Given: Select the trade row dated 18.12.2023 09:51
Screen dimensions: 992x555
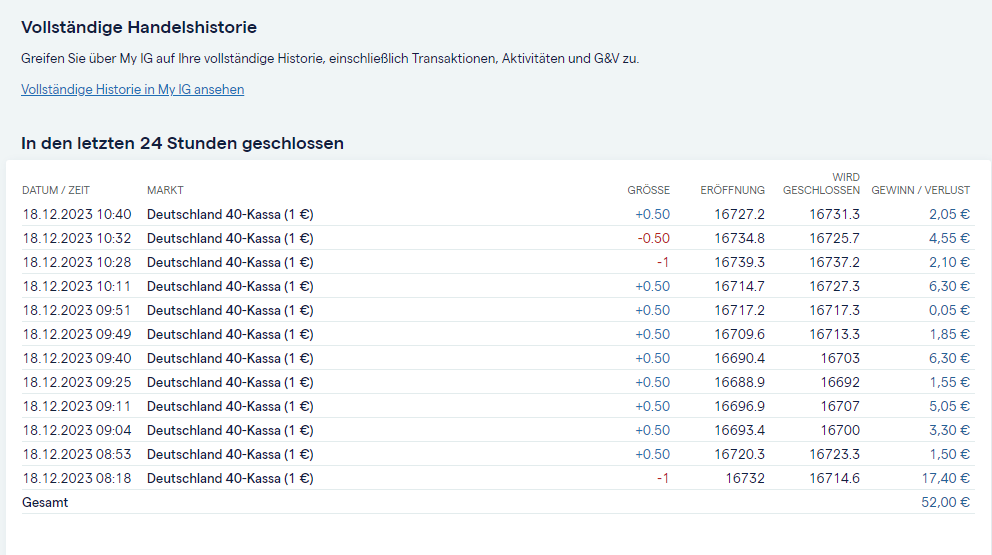Looking at the screenshot, I should pos(77,310).
